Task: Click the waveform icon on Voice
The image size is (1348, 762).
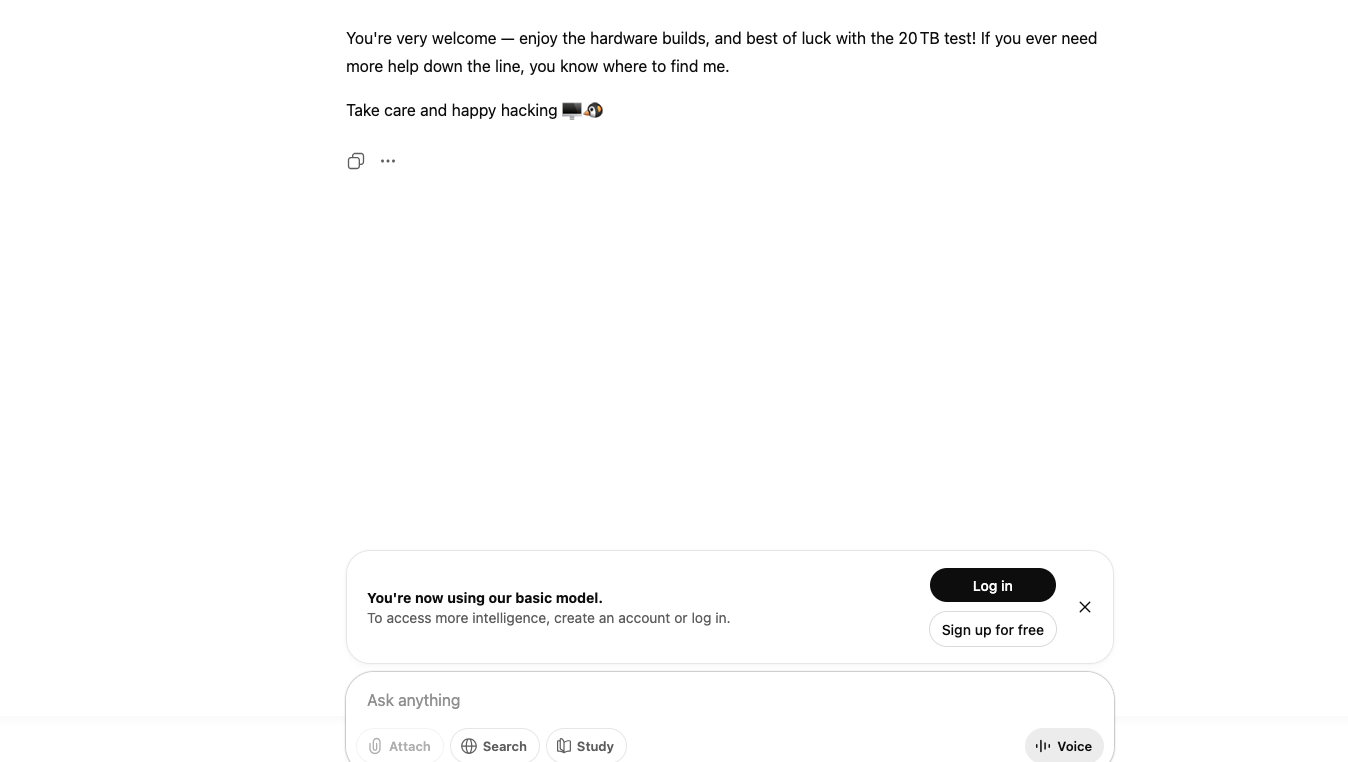Action: point(1043,746)
